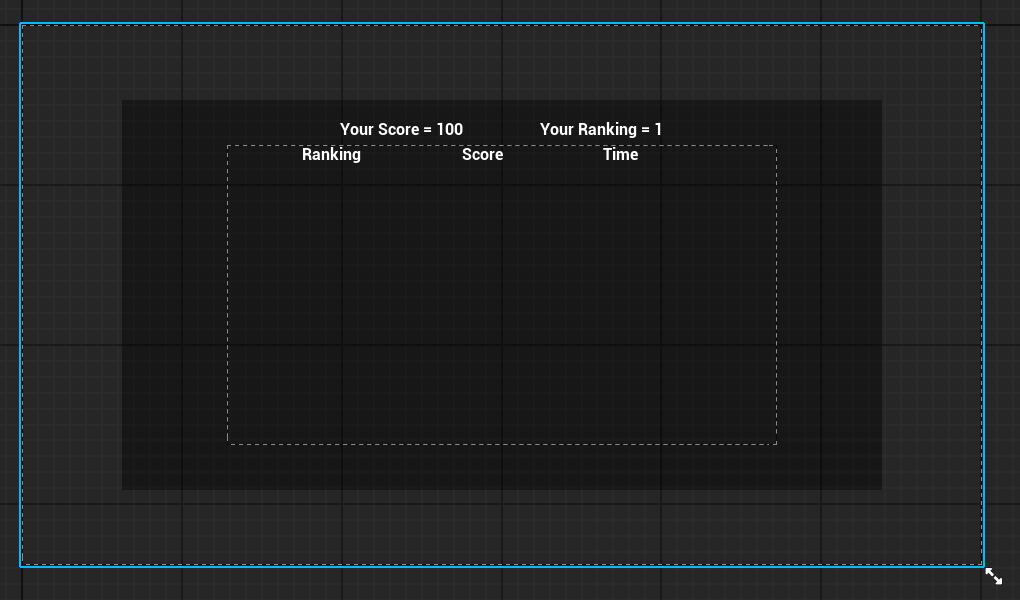Click the grid area right of the background panel
Image resolution: width=1020 pixels, height=600 pixels.
coord(935,300)
